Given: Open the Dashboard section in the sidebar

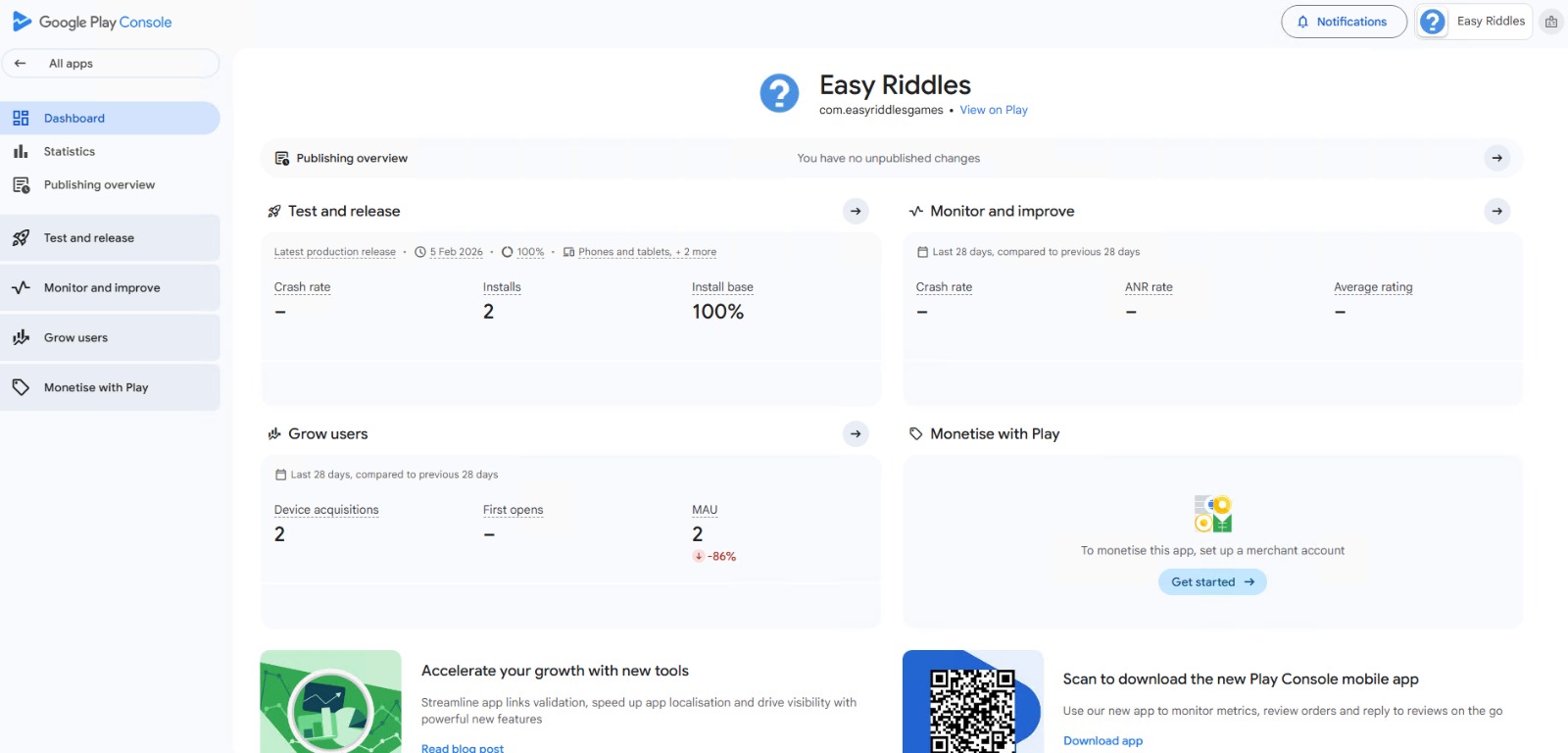Looking at the screenshot, I should tap(74, 118).
